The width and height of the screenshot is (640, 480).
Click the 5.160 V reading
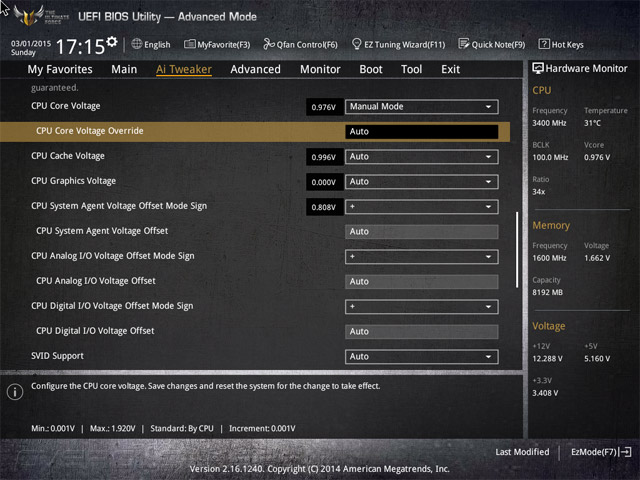(x=597, y=359)
